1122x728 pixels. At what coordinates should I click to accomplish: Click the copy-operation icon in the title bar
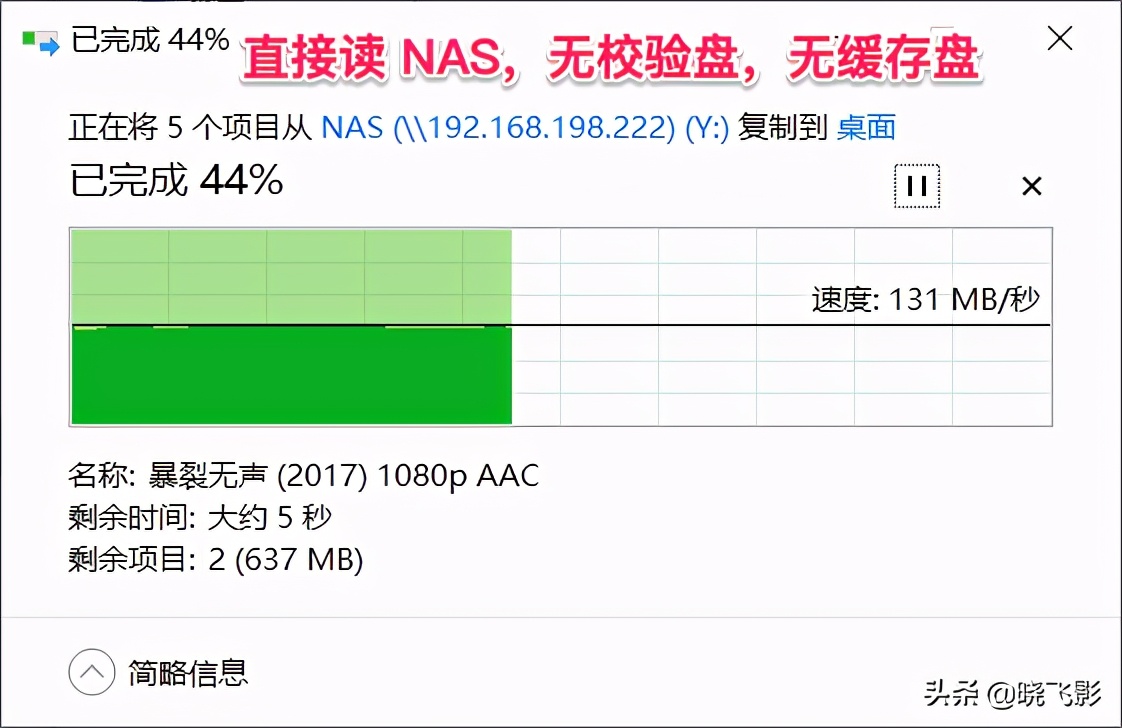point(36,41)
